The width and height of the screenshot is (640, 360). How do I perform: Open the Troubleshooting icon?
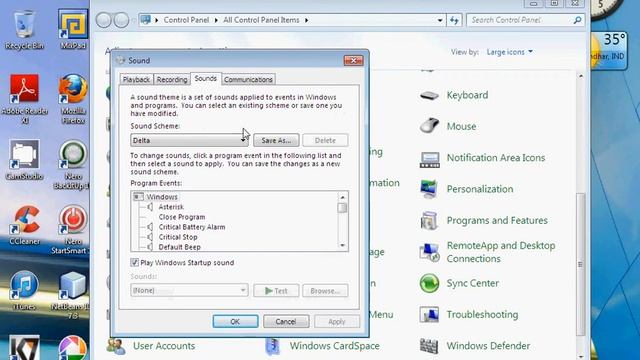(x=429, y=315)
